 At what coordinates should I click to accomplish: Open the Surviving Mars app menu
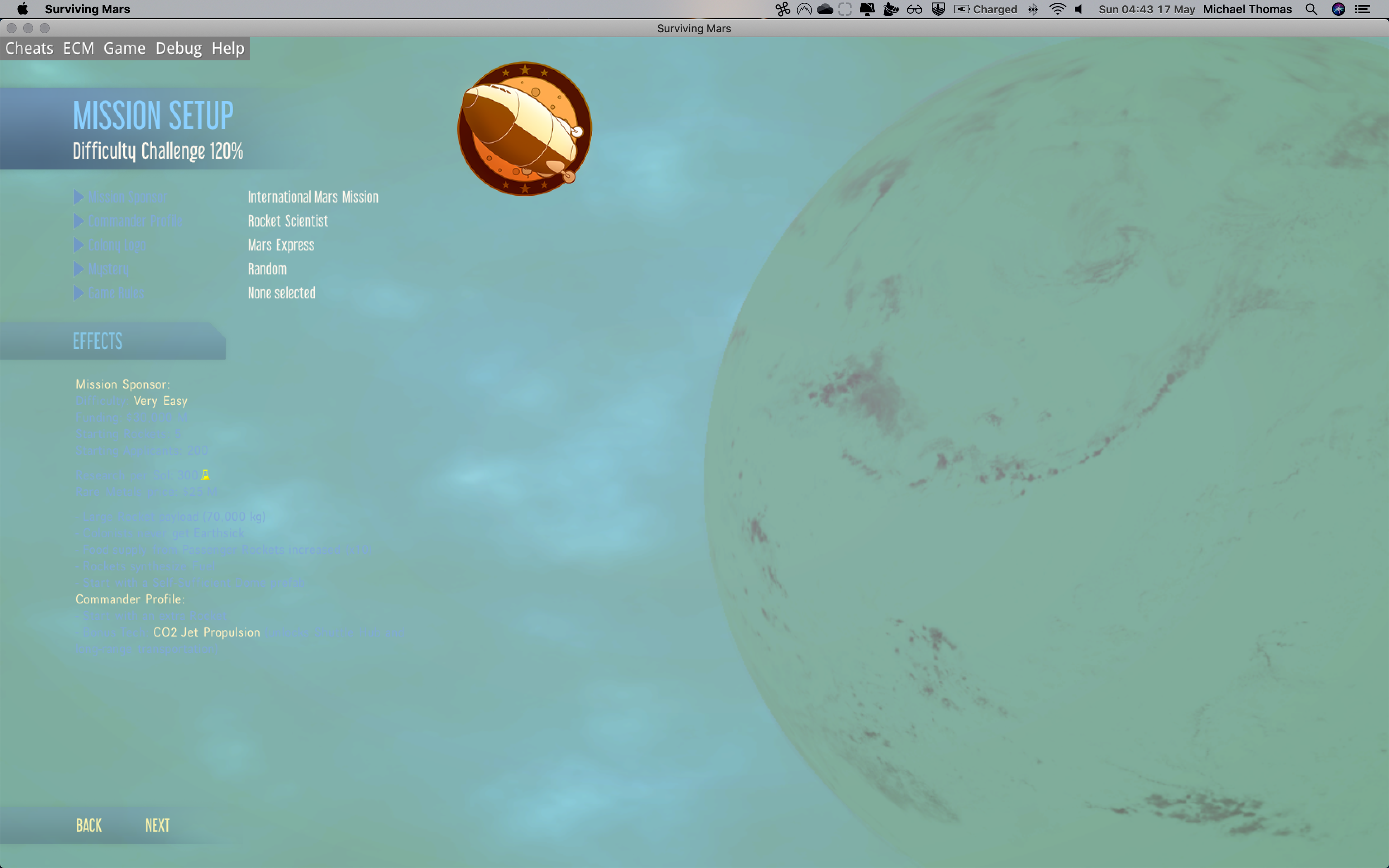(x=87, y=9)
